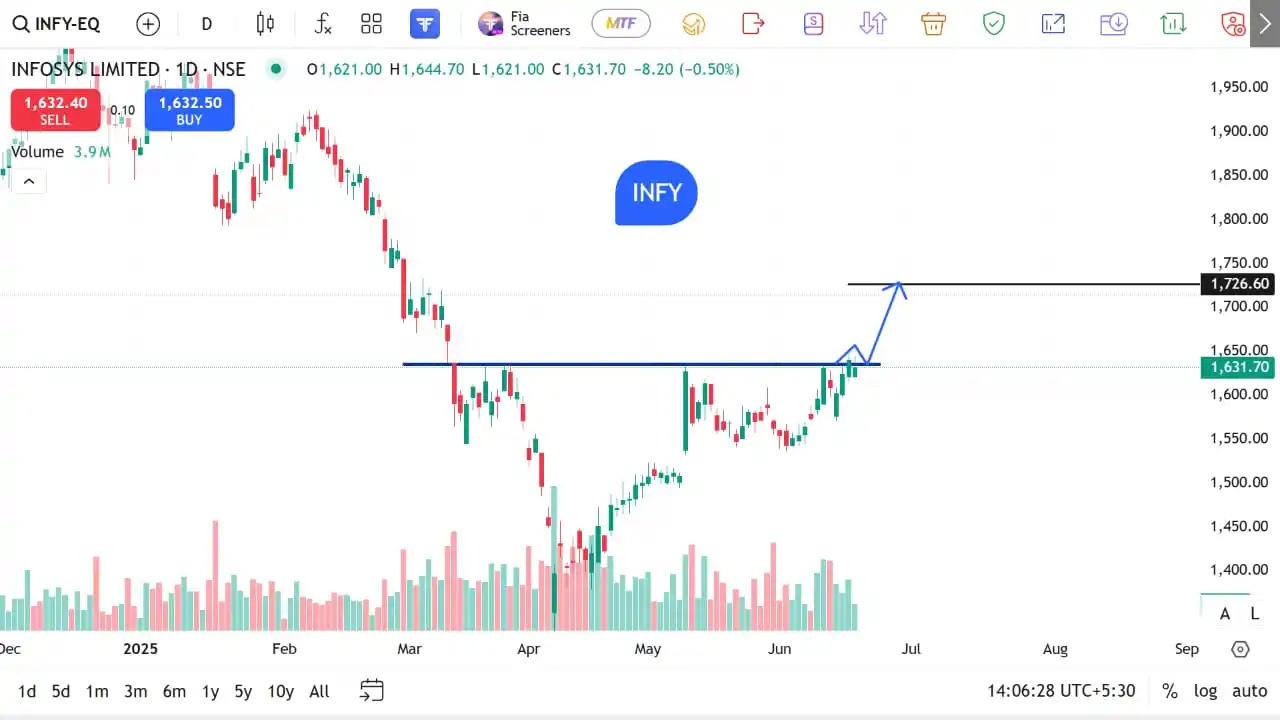Click the Jul label on time axis
The width and height of the screenshot is (1280, 720).
click(911, 649)
